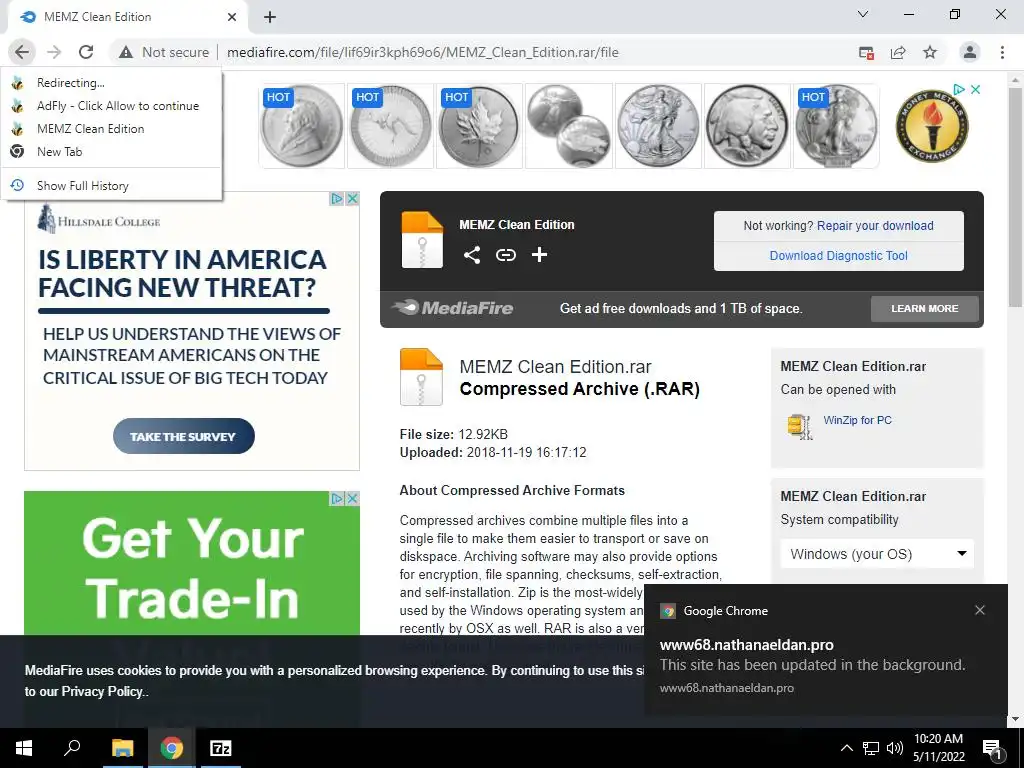
Task: Choose Redirecting... from the history dropdown
Action: tap(112, 83)
